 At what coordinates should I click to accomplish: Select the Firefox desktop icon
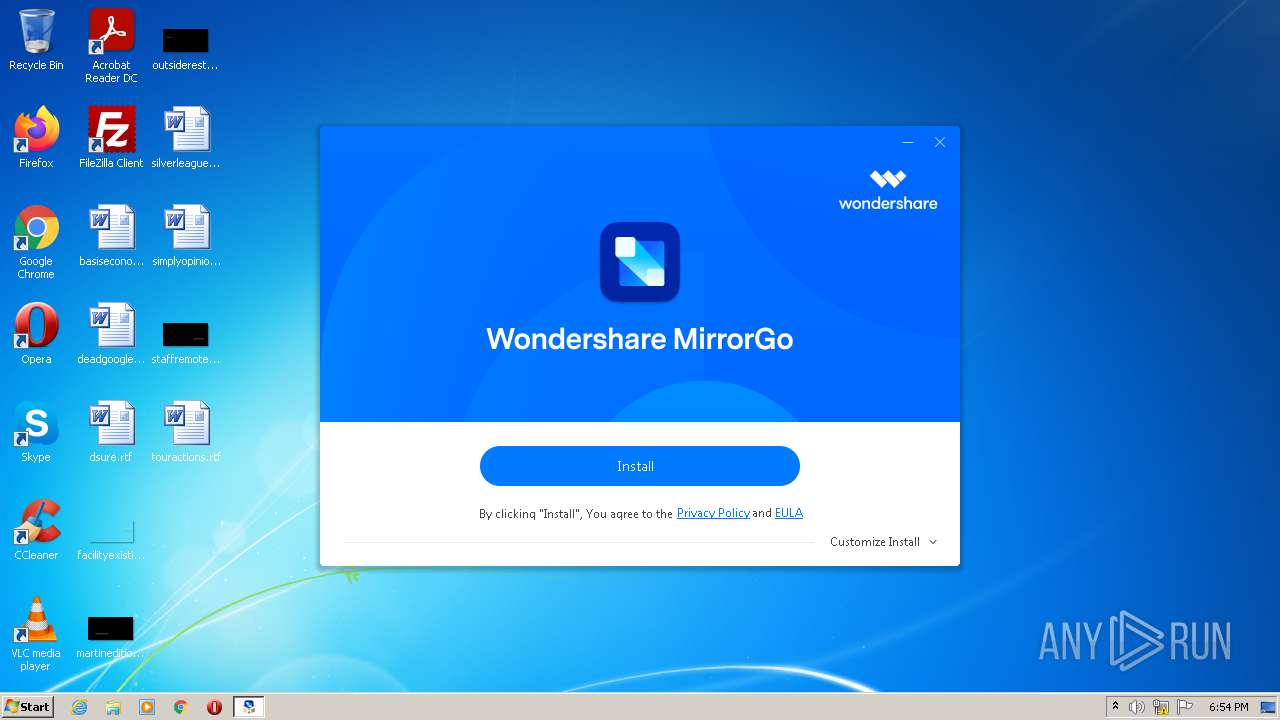point(36,138)
